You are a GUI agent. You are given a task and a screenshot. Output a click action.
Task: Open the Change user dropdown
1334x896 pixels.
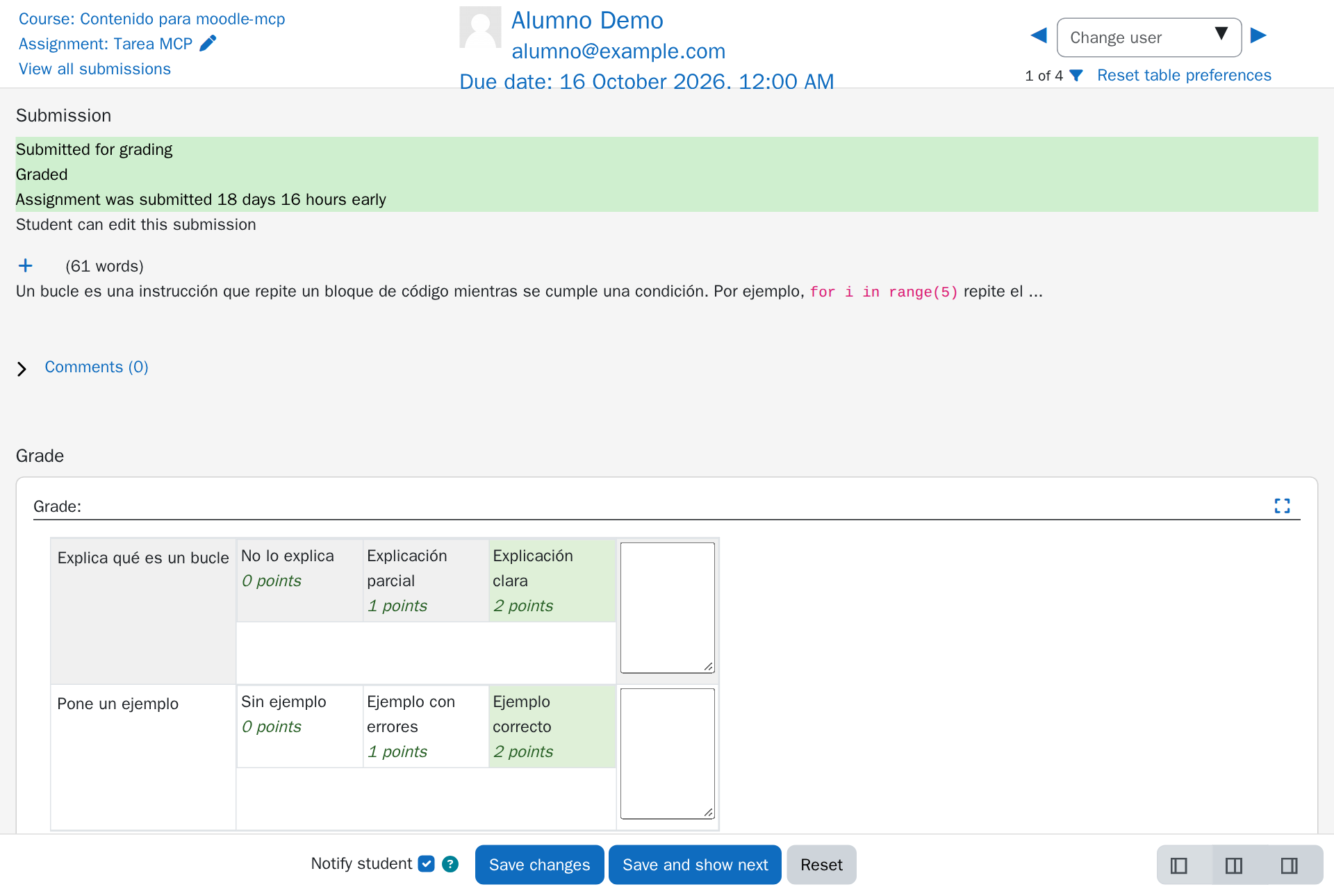pos(1149,38)
